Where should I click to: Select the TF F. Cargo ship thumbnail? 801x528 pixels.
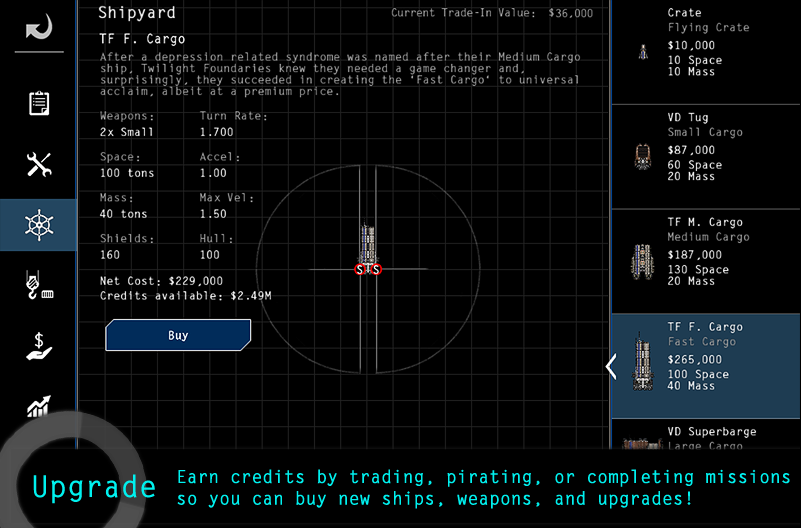coord(642,362)
